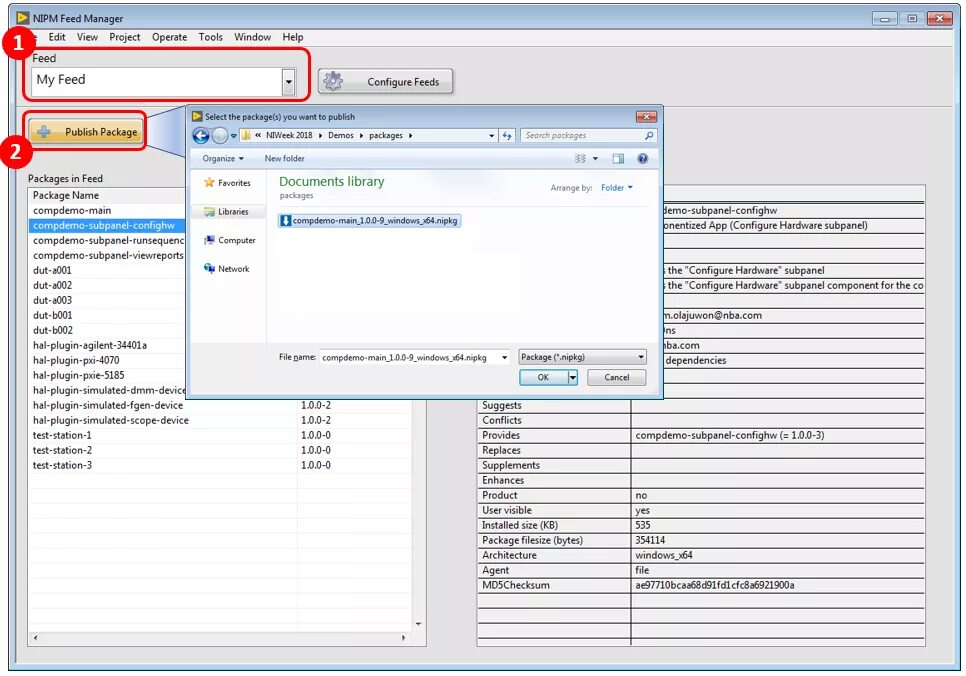Screen dimensions: 966x676
Task: Click the Libraries icon in navigation pane
Action: tap(209, 211)
